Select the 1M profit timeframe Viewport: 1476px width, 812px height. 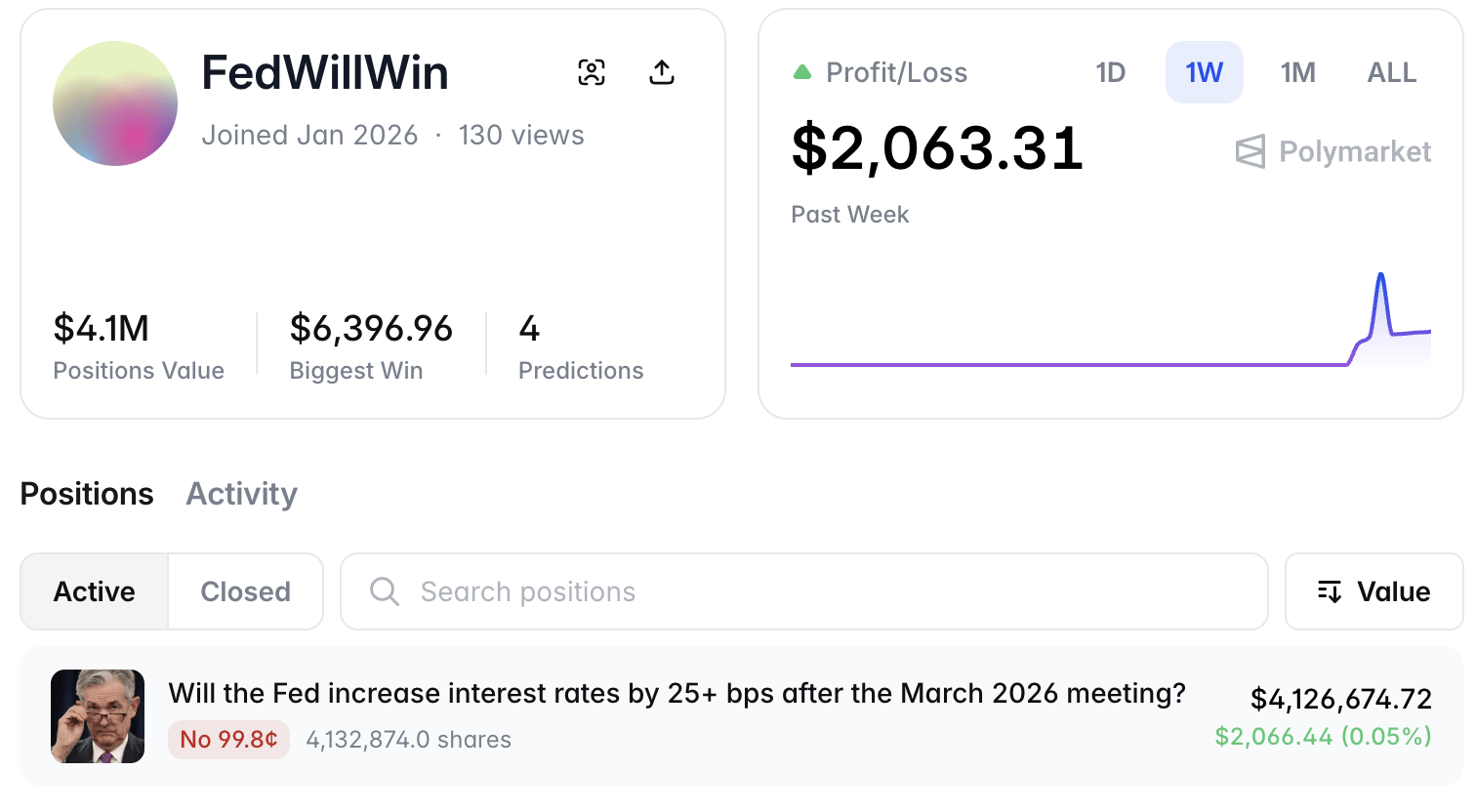[x=1297, y=72]
